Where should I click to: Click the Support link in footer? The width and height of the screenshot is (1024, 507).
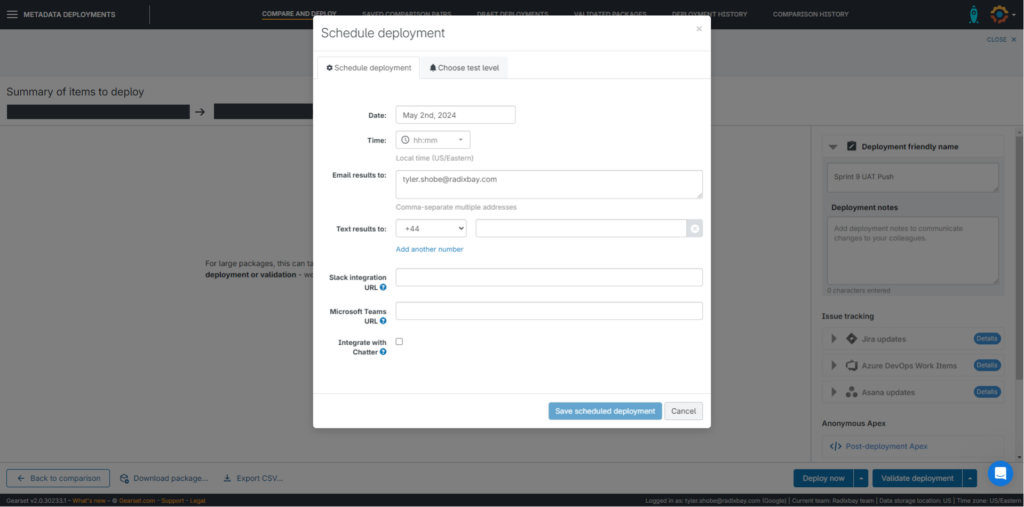pos(172,500)
